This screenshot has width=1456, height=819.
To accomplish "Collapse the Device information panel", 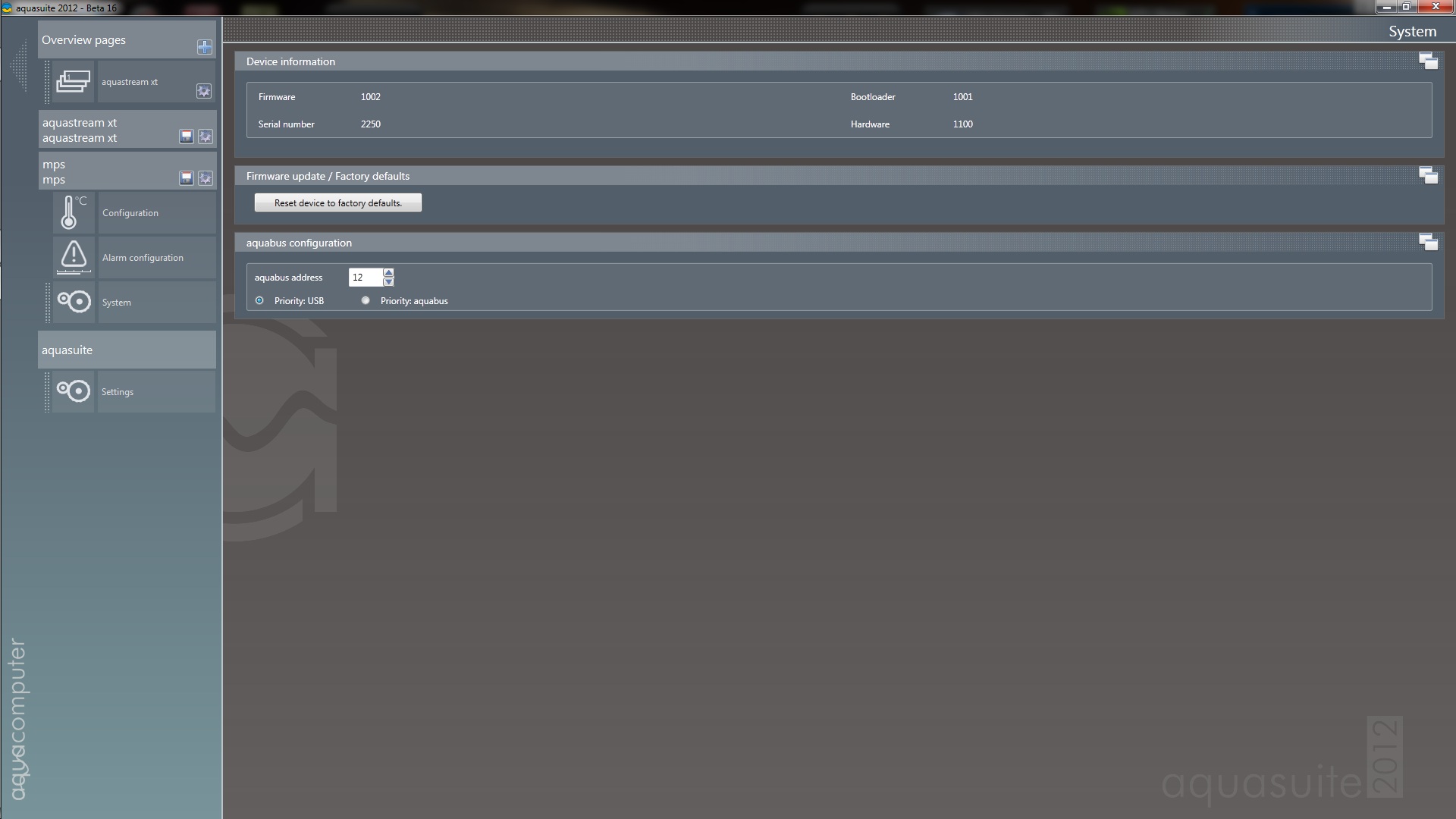I will pyautogui.click(x=1428, y=61).
